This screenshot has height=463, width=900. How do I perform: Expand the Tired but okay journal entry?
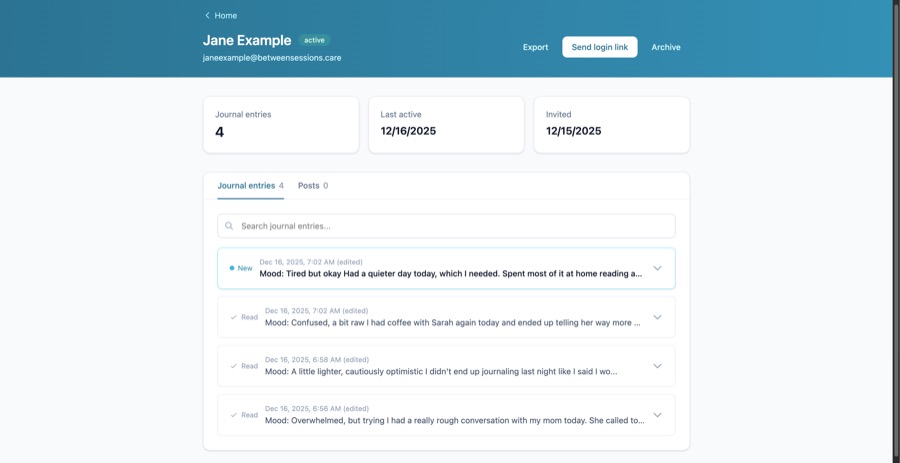coord(657,268)
